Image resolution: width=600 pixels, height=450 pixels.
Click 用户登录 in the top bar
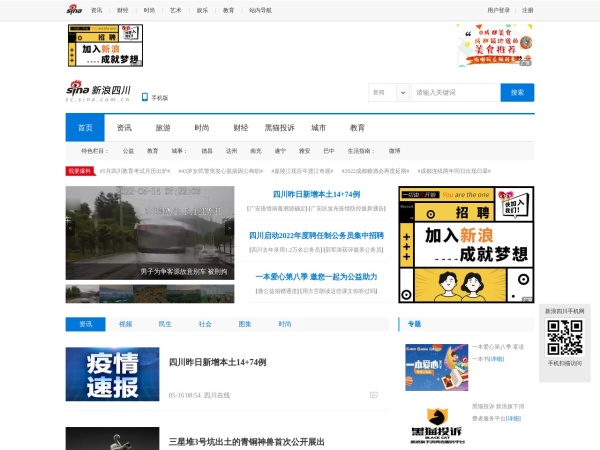click(x=499, y=10)
